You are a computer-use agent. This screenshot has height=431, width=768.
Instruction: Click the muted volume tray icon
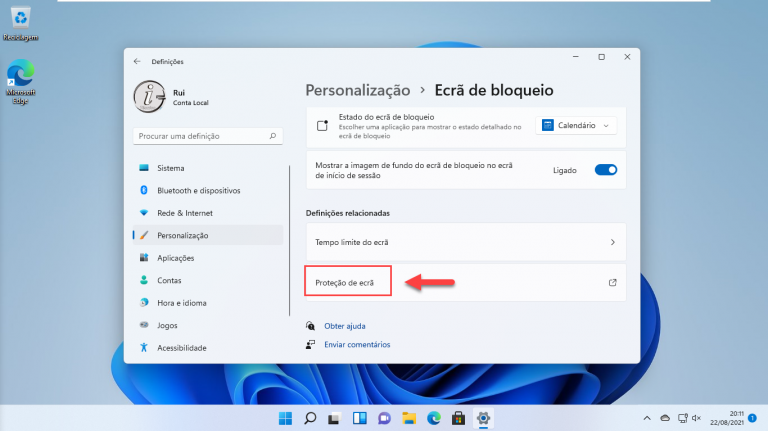696,418
